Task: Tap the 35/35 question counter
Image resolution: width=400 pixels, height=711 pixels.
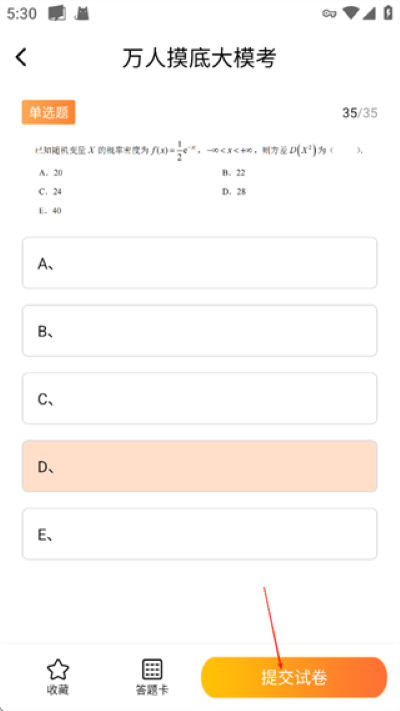Action: point(360,112)
